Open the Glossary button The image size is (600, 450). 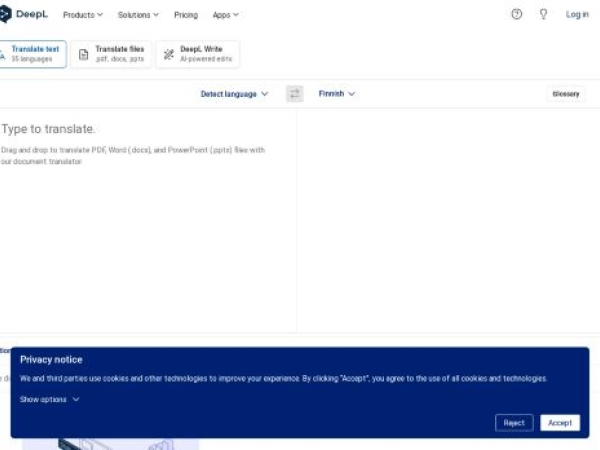[566, 94]
